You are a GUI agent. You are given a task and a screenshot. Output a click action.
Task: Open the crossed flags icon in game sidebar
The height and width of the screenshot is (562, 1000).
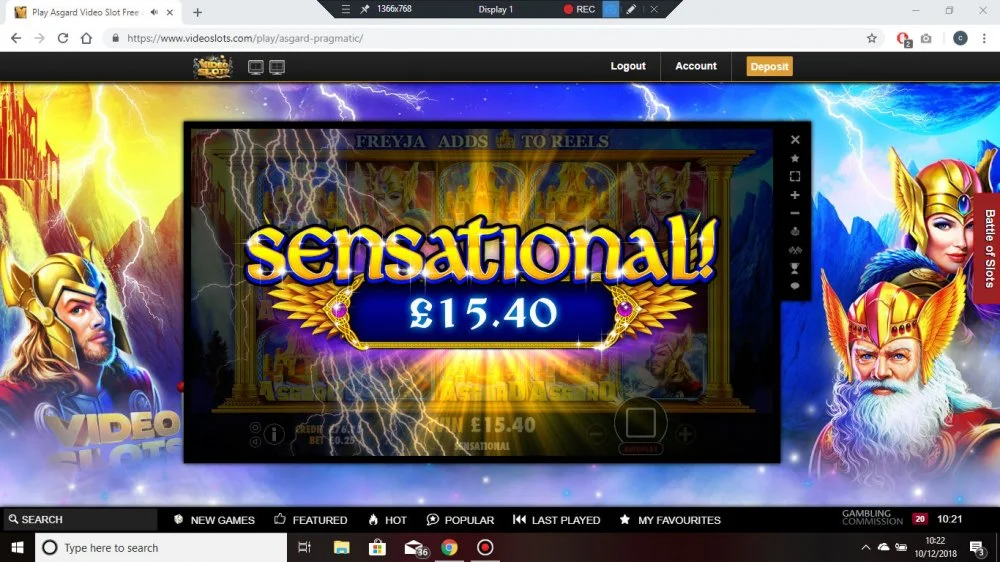point(795,250)
